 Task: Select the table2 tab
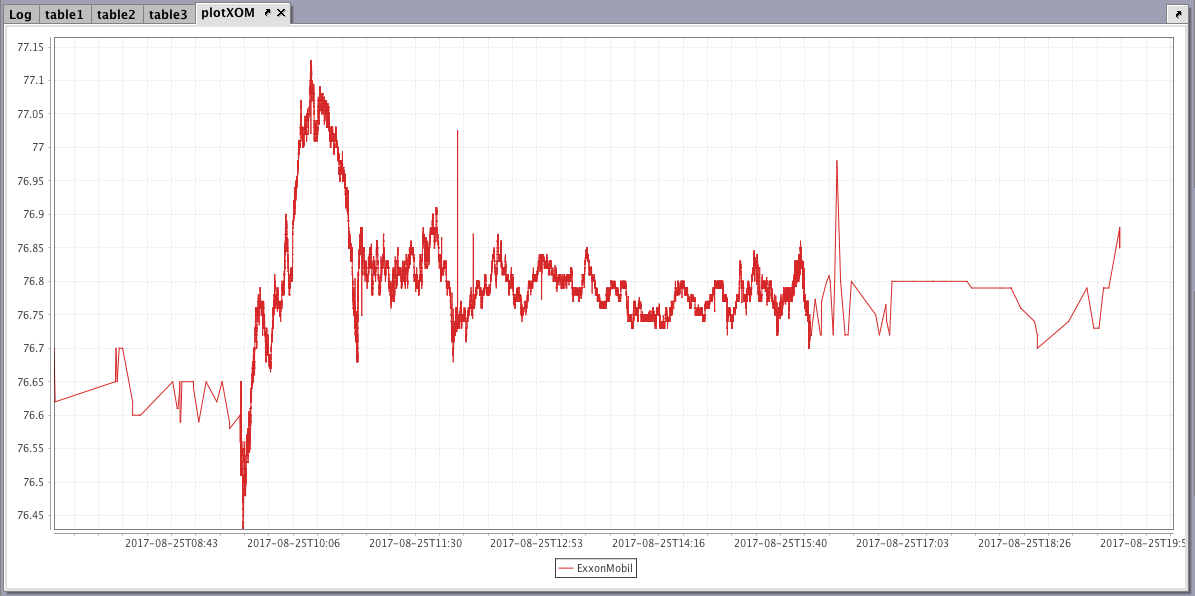tap(116, 15)
